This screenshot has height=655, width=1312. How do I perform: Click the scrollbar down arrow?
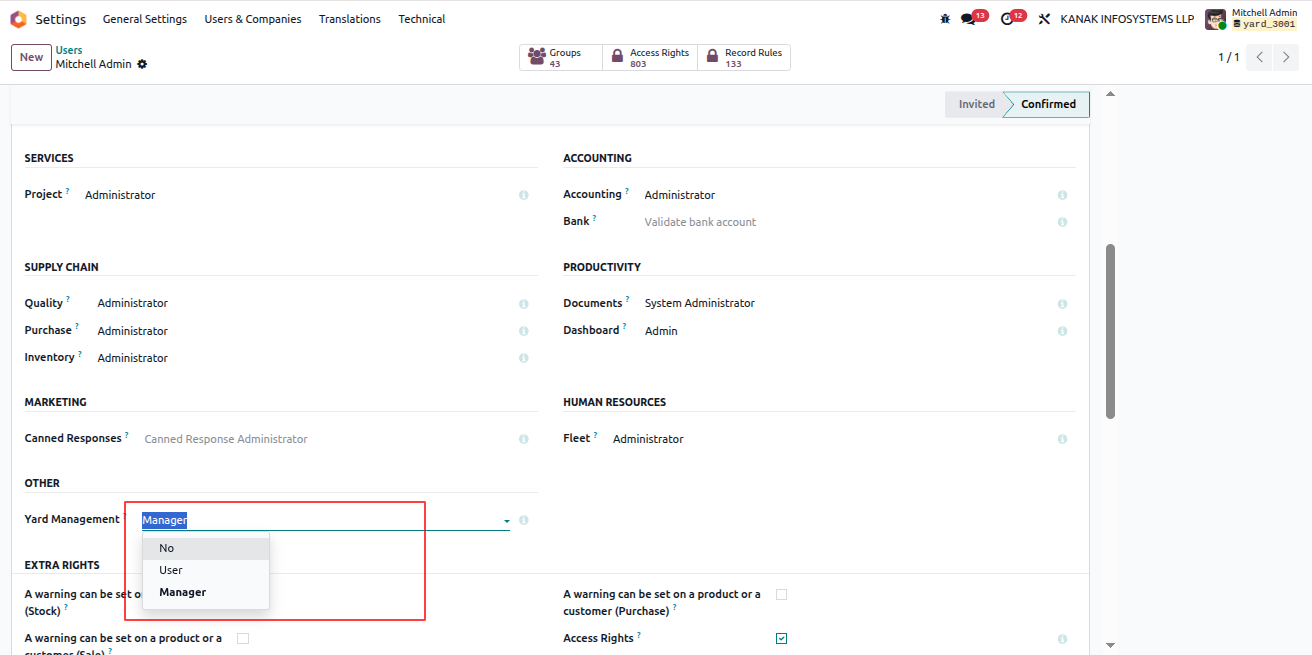click(x=1110, y=645)
